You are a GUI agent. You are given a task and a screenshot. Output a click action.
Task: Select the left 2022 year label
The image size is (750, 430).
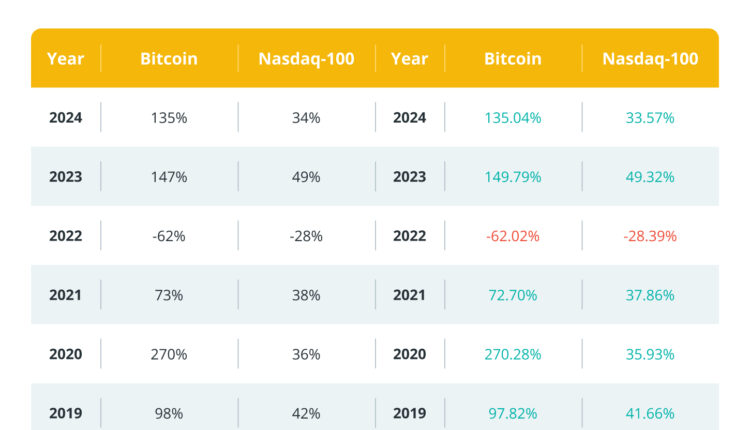click(x=65, y=236)
